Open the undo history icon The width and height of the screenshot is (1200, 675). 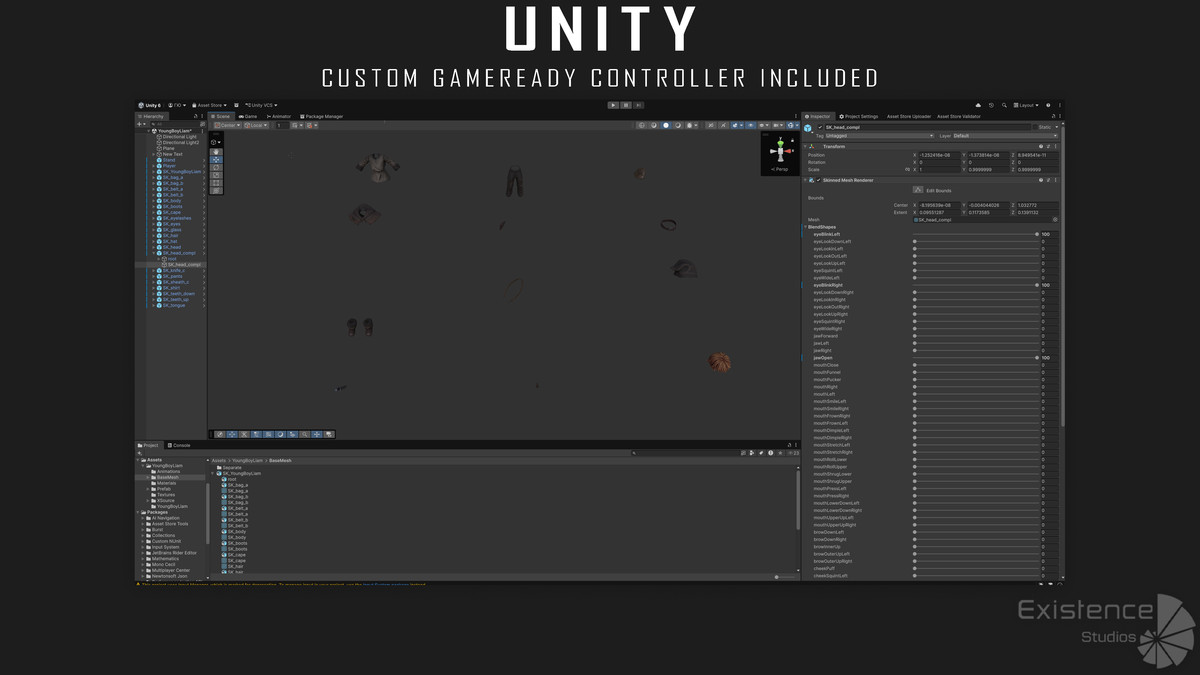[991, 105]
